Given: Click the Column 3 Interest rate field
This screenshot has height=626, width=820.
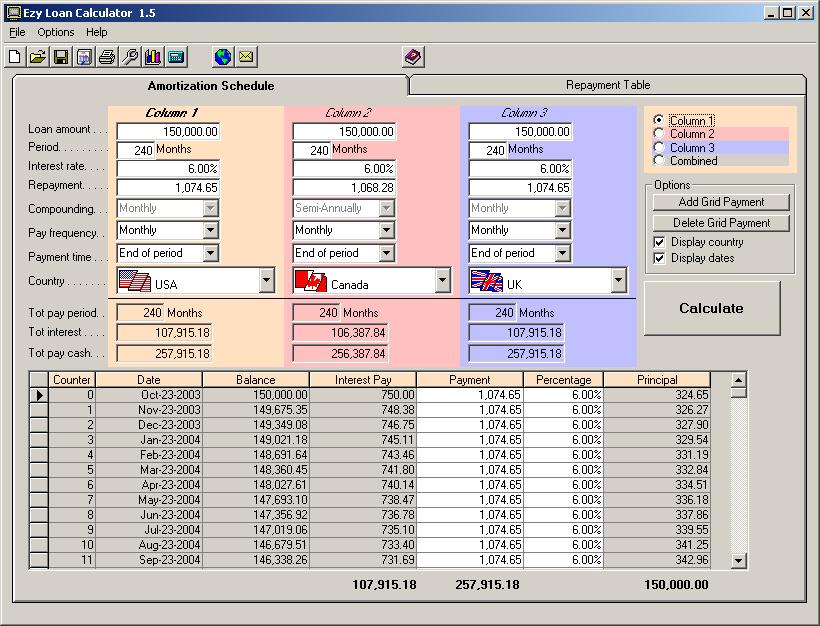Looking at the screenshot, I should [520, 168].
